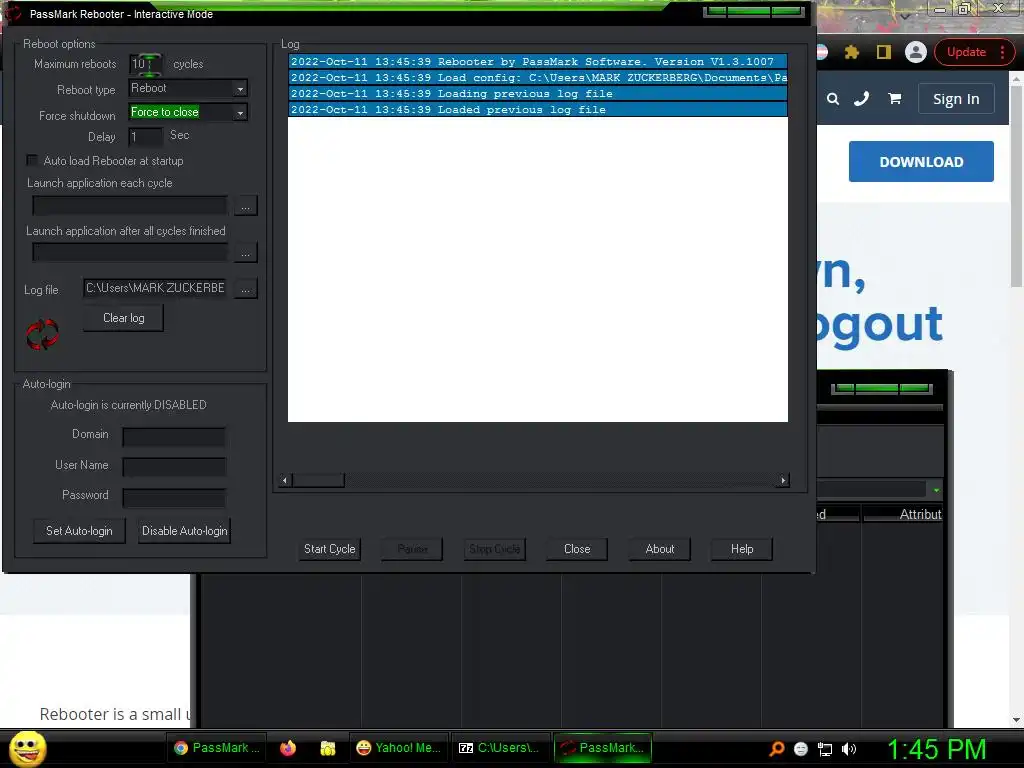Screen dimensions: 1024x768
Task: Click the browser vertical scrollbar thumb
Action: 1016,185
